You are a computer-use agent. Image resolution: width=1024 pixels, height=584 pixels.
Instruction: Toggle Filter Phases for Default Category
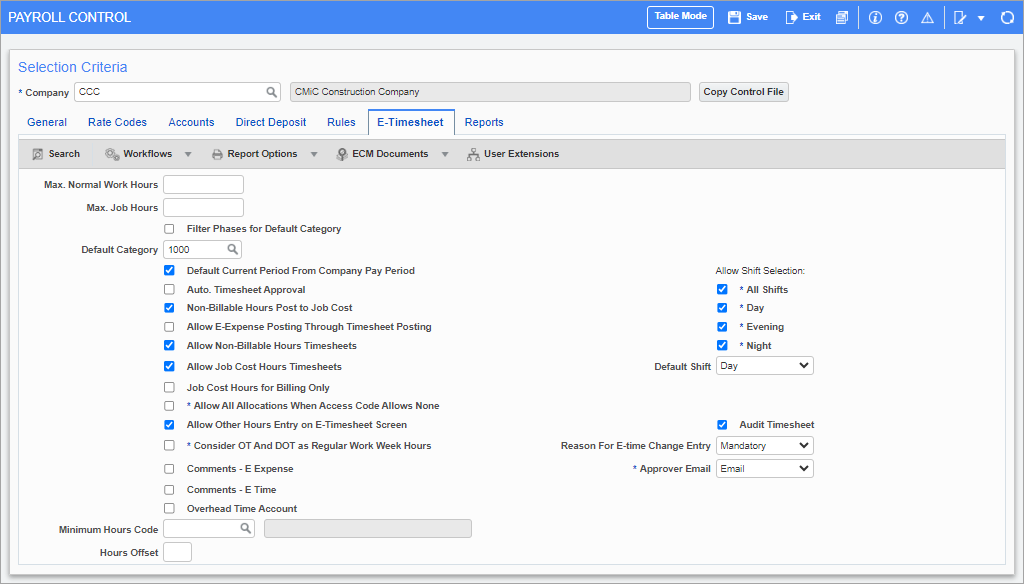pyautogui.click(x=169, y=229)
